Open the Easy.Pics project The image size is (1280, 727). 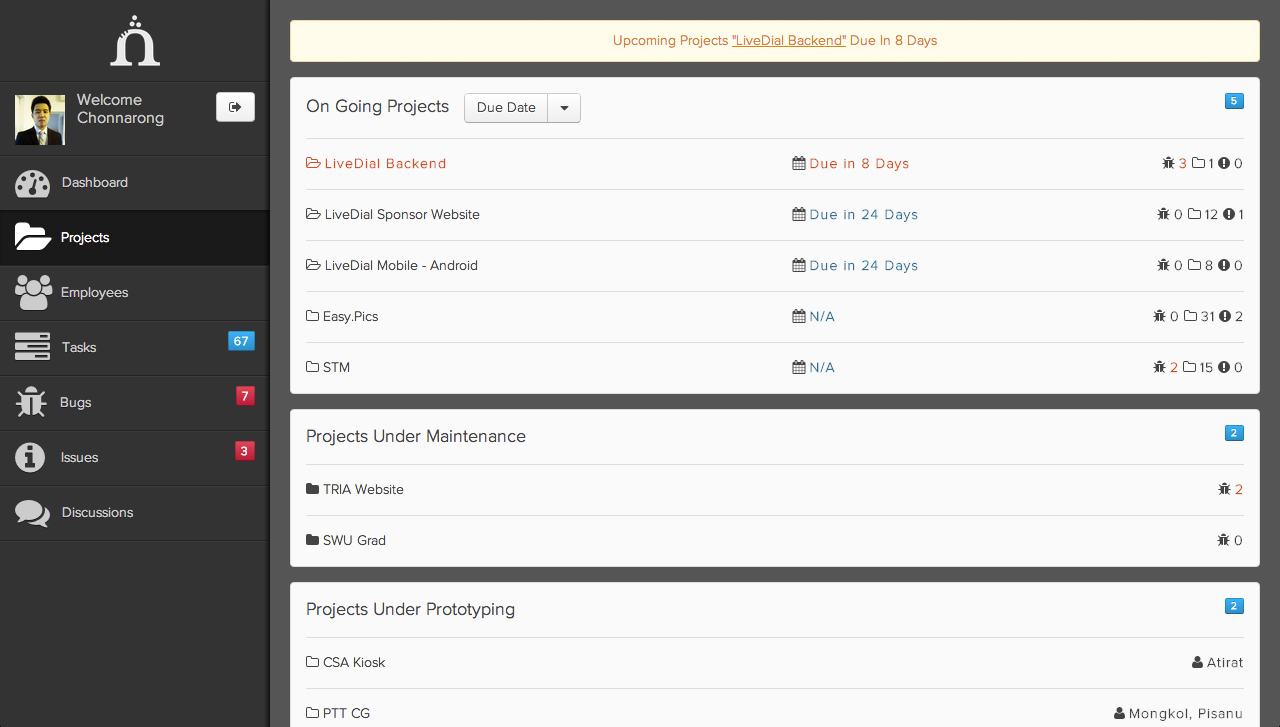(350, 317)
